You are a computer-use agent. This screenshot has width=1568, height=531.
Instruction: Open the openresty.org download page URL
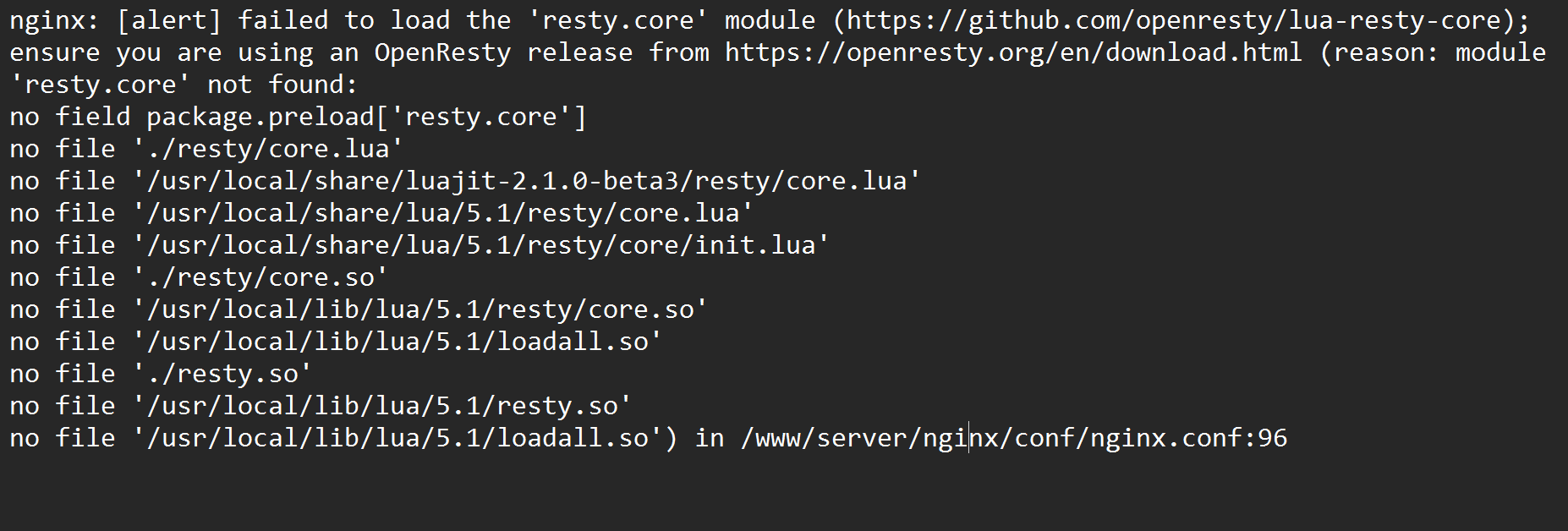[x=1012, y=52]
